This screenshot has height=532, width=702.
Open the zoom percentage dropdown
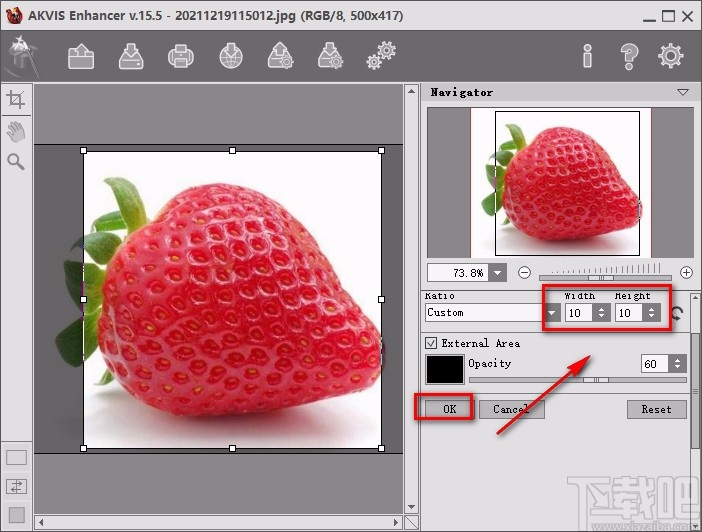(x=497, y=273)
